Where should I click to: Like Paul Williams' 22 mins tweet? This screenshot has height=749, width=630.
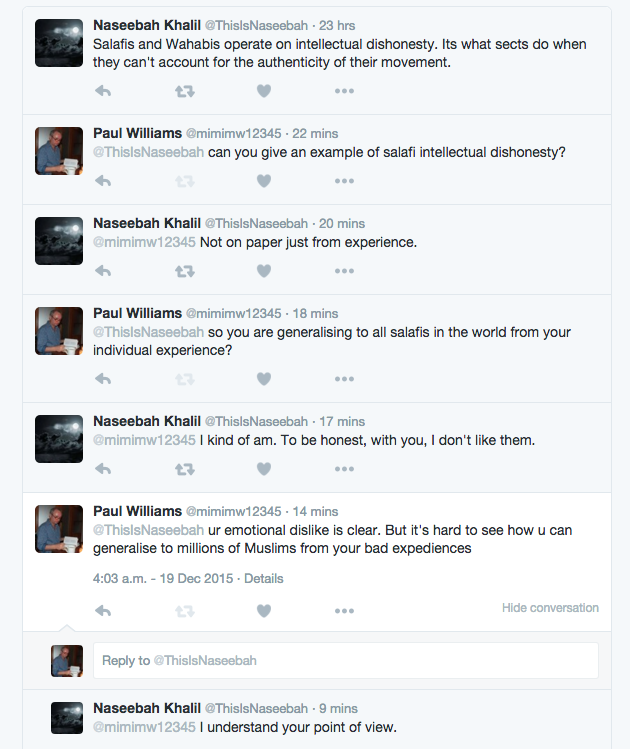[264, 181]
